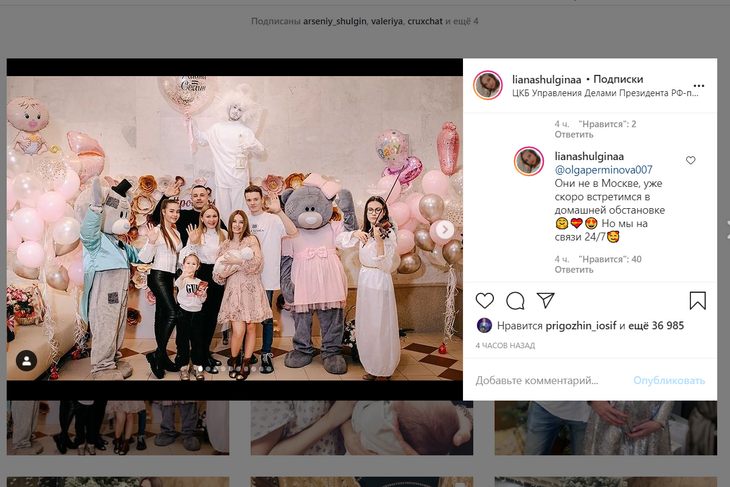Open the @olgaperminova007 mention
The height and width of the screenshot is (487, 730).
pos(603,170)
